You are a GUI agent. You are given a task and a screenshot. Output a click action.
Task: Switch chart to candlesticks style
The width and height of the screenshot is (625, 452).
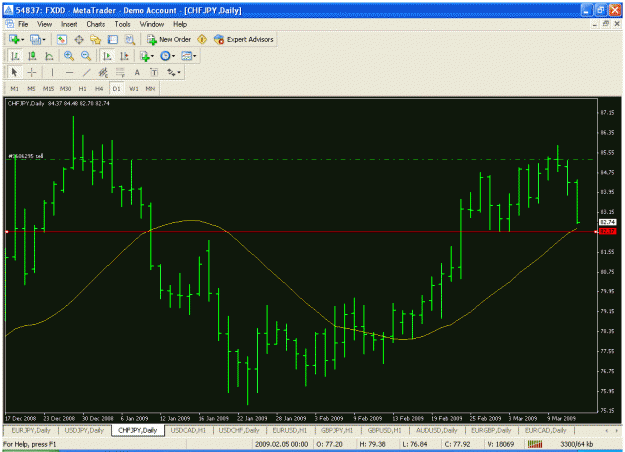32,56
